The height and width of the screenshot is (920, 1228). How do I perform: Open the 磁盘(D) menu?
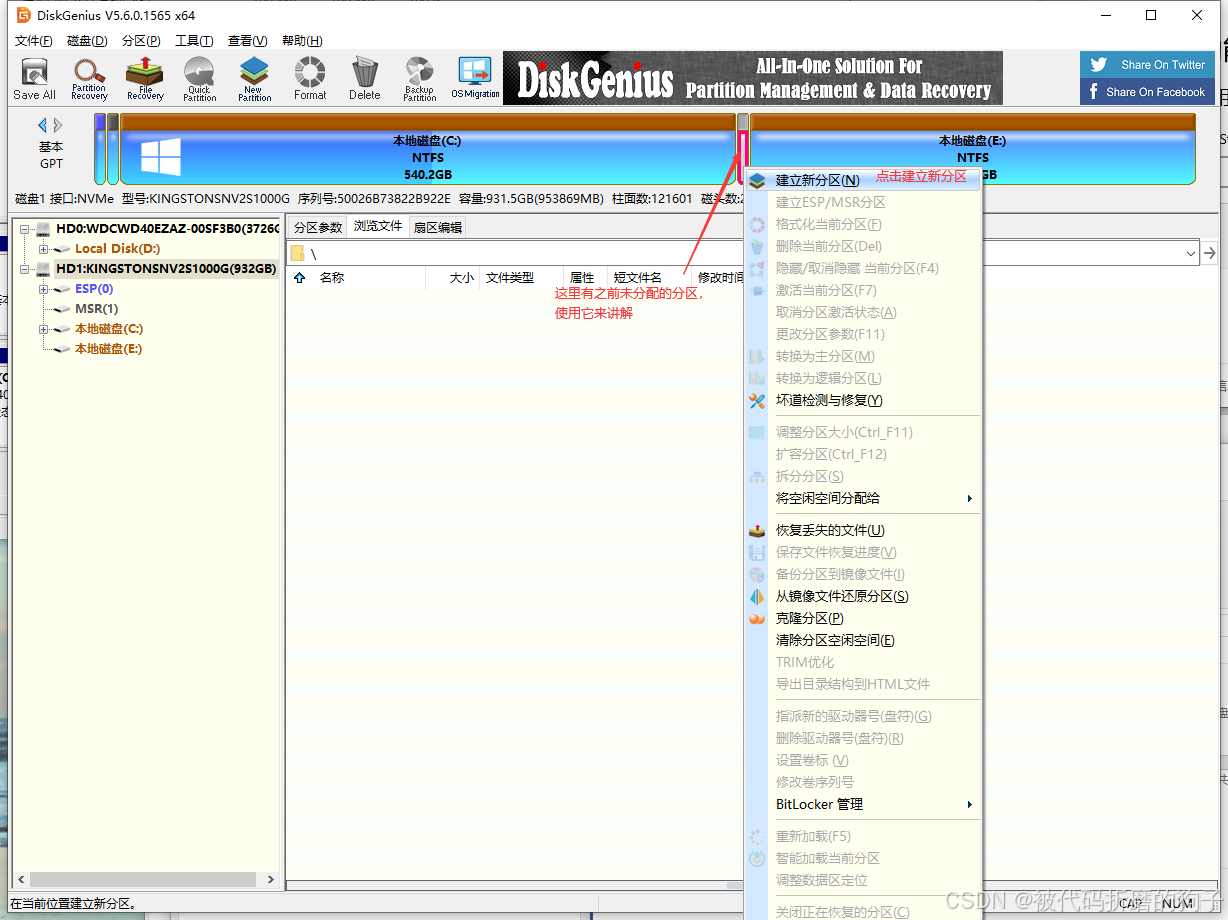(87, 41)
